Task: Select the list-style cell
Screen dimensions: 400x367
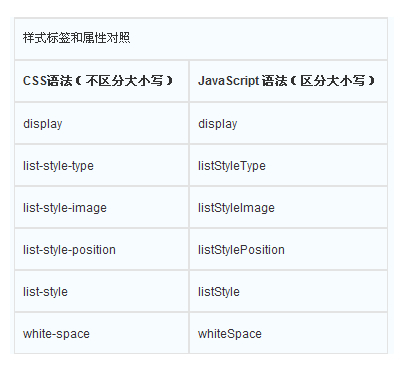Action: click(102, 292)
